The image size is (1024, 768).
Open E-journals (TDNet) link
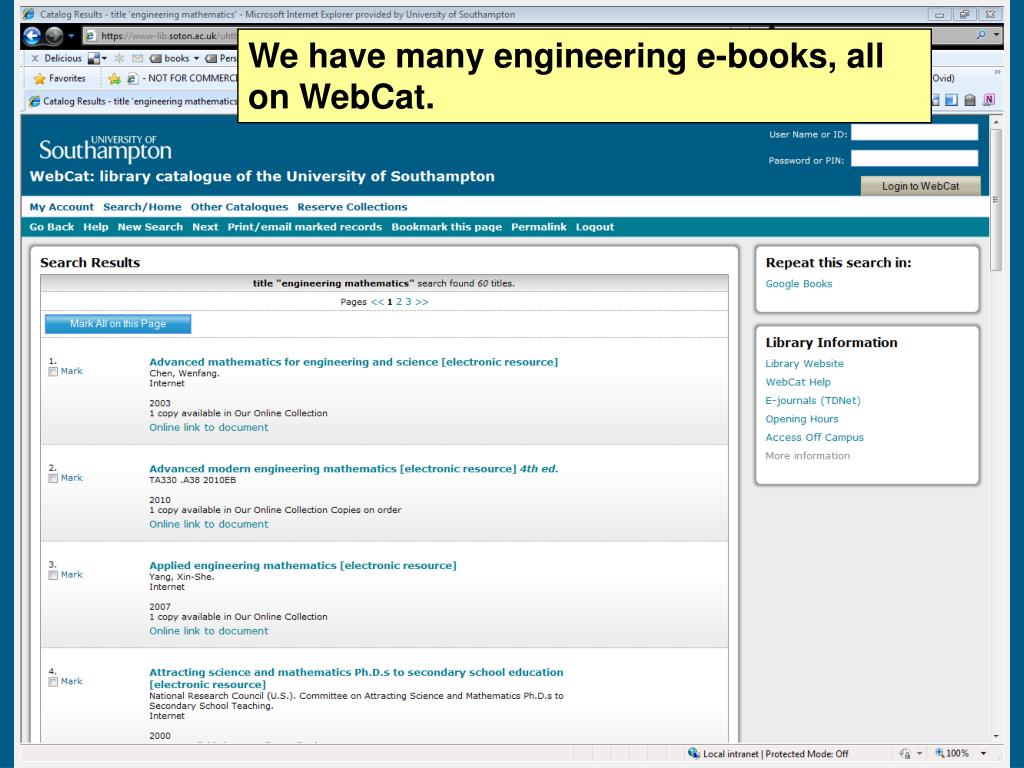click(813, 400)
